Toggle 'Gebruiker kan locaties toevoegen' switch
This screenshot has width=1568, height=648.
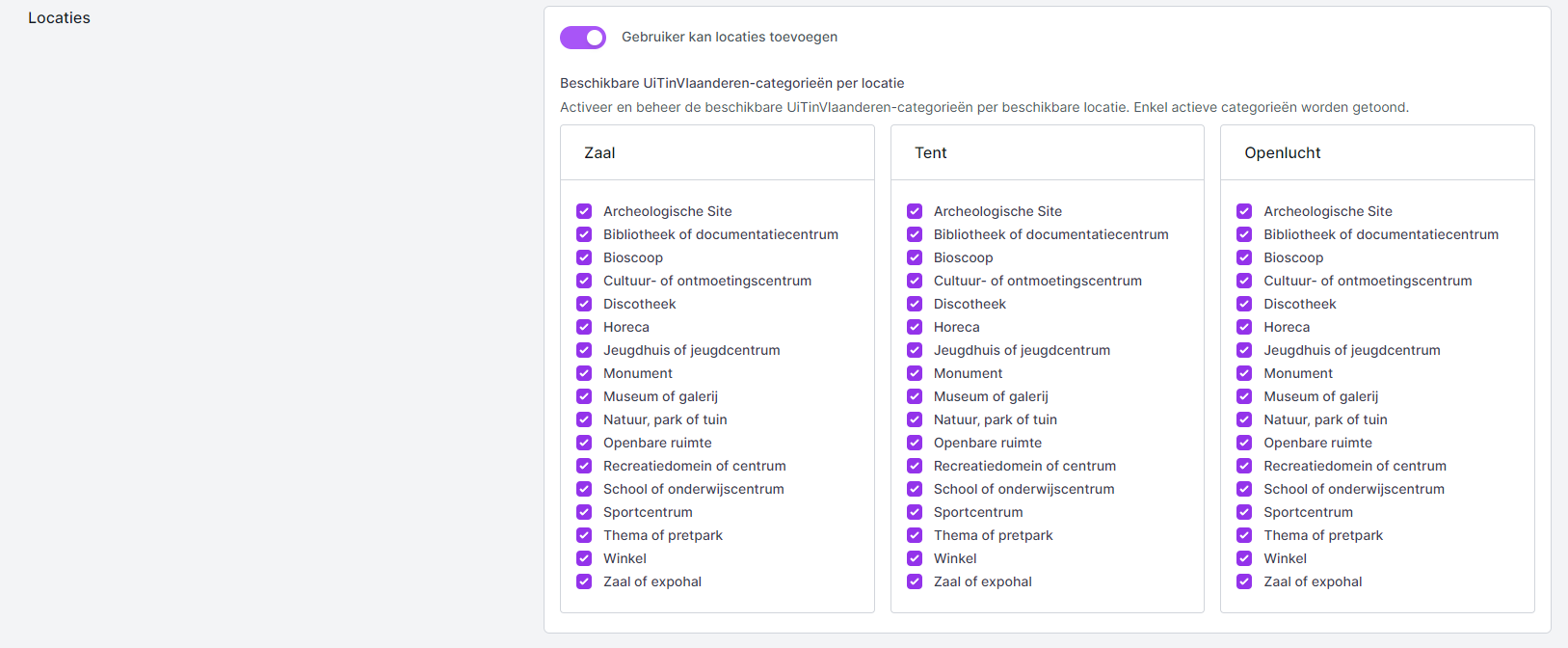583,38
